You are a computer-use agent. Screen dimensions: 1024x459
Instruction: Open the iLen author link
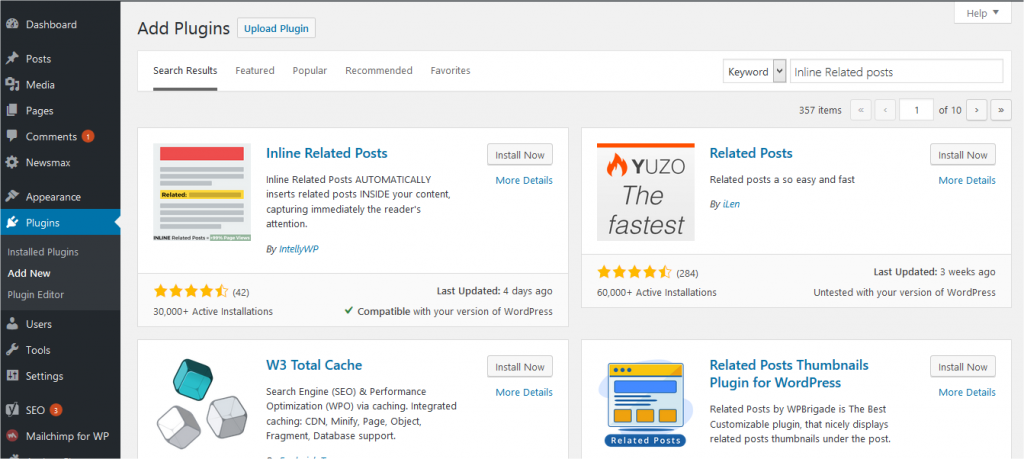pyautogui.click(x=731, y=204)
